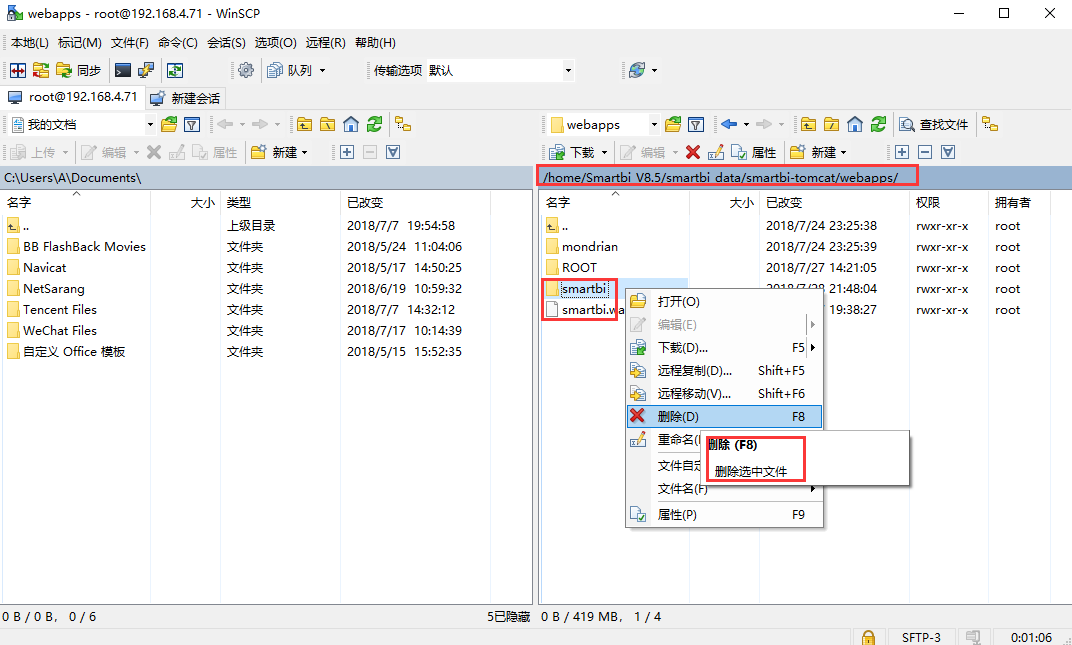Click the remote panel select-all checkmark icon

coord(948,152)
